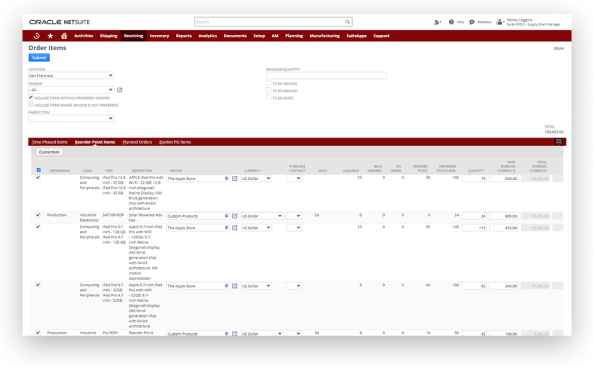
Task: Enable the To Be Faxed checkbox
Action: click(x=269, y=97)
